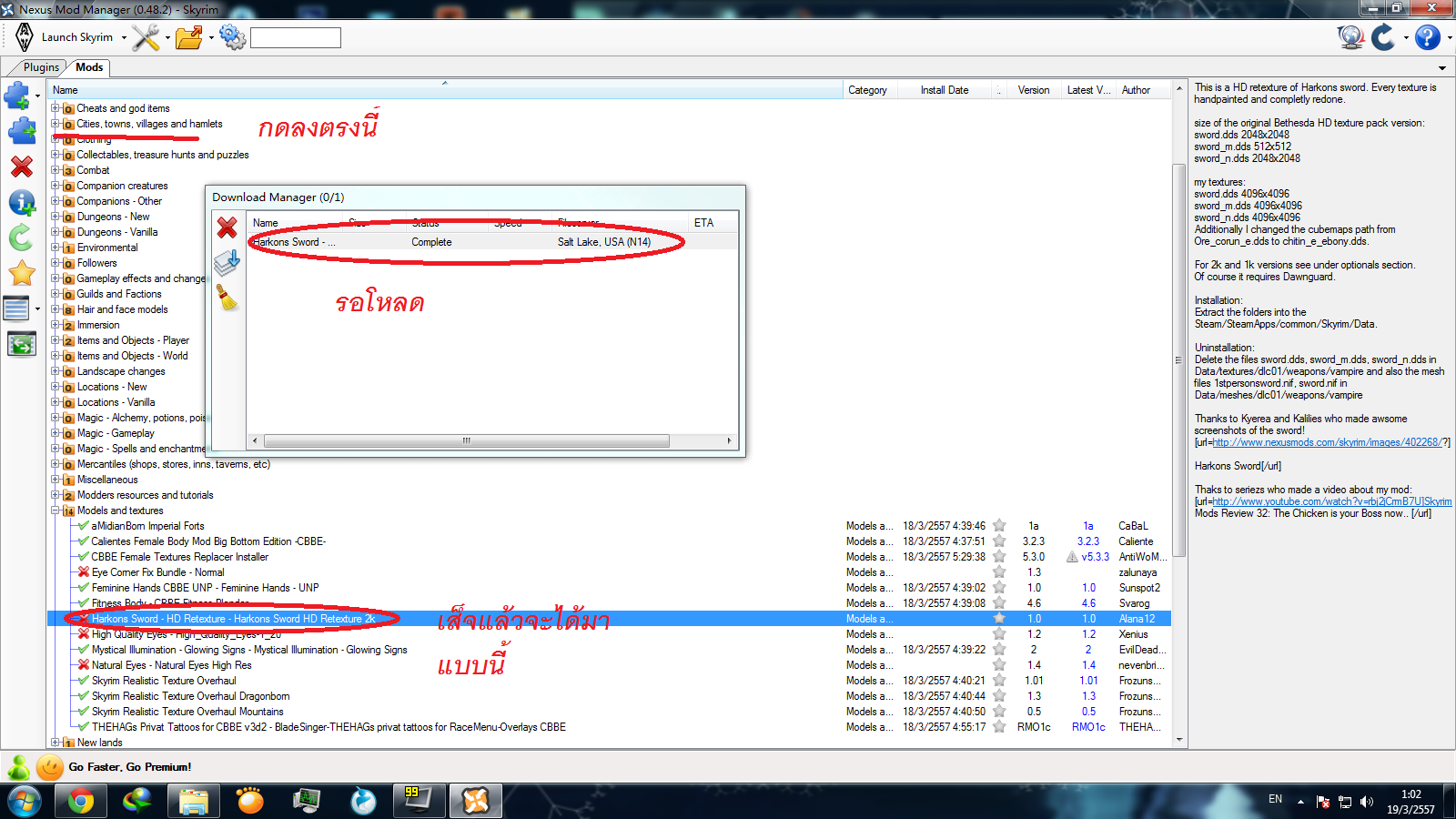This screenshot has height=819, width=1456.
Task: Delete mod with the red X sidebar icon
Action: [x=22, y=167]
